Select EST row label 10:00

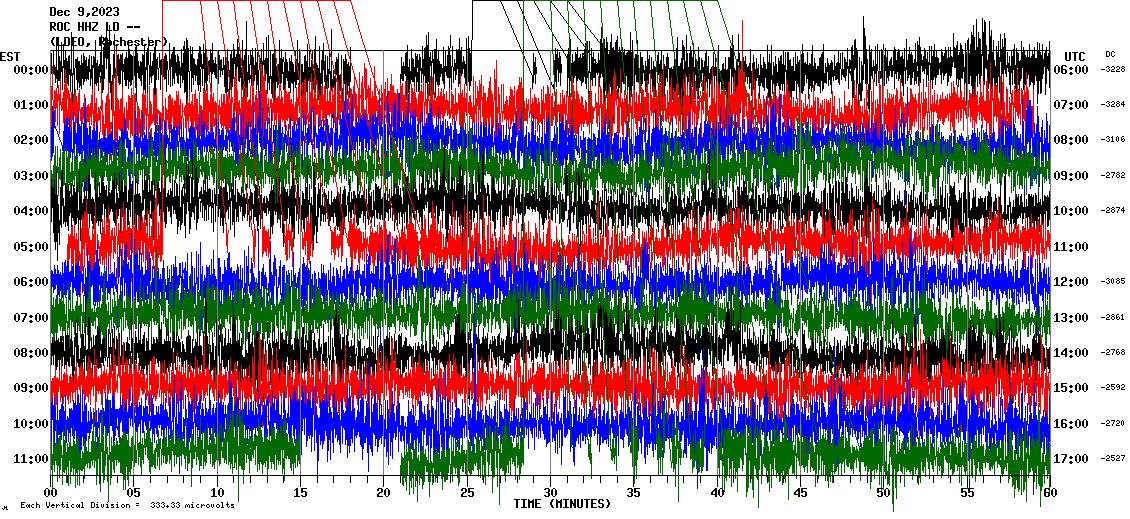pos(30,423)
